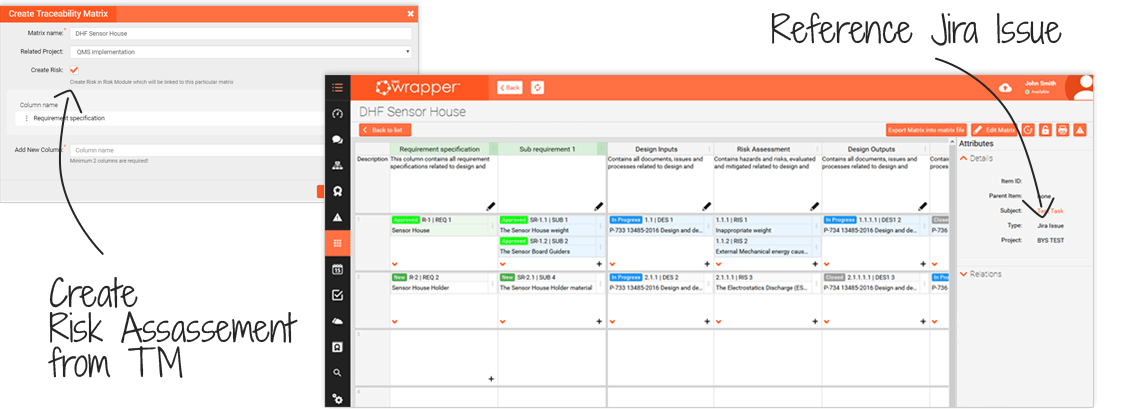Open the cloud icon in sidebar

[337, 321]
